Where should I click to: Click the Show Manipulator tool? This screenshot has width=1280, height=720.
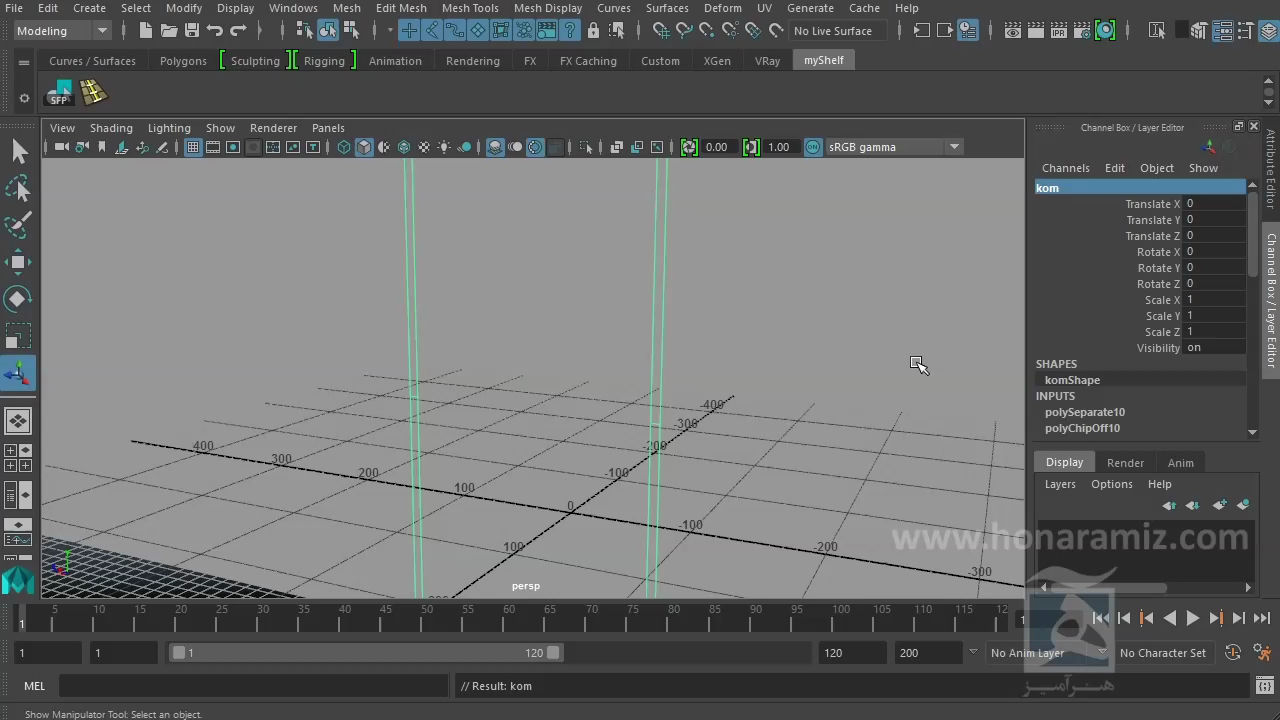(18, 374)
